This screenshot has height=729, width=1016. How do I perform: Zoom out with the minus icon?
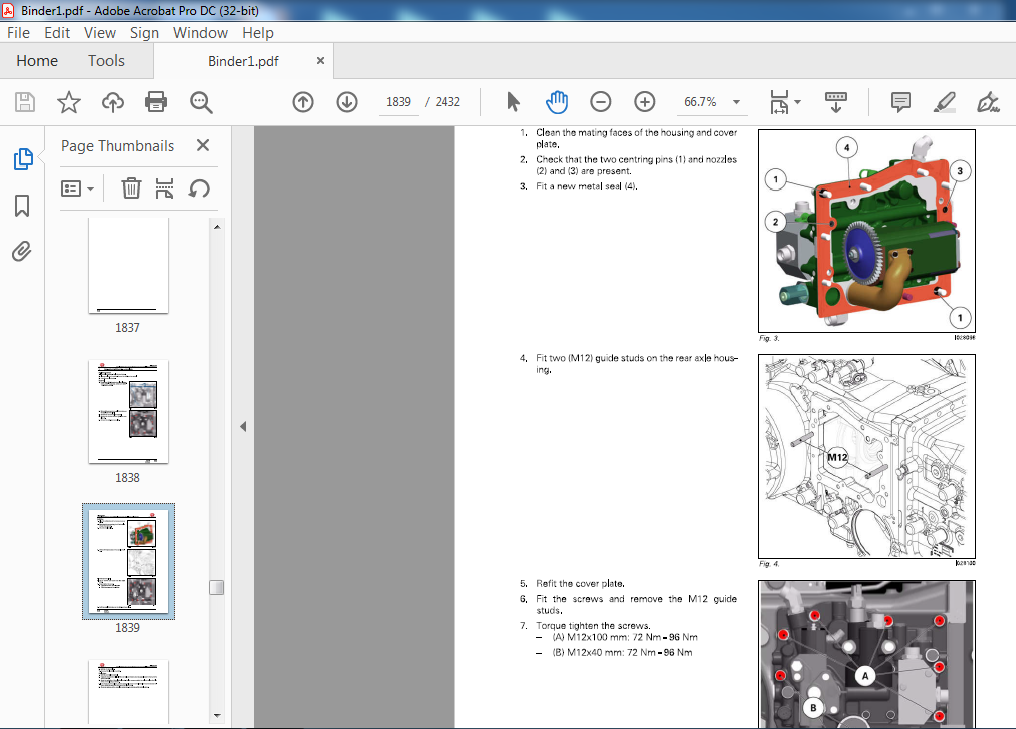click(601, 102)
